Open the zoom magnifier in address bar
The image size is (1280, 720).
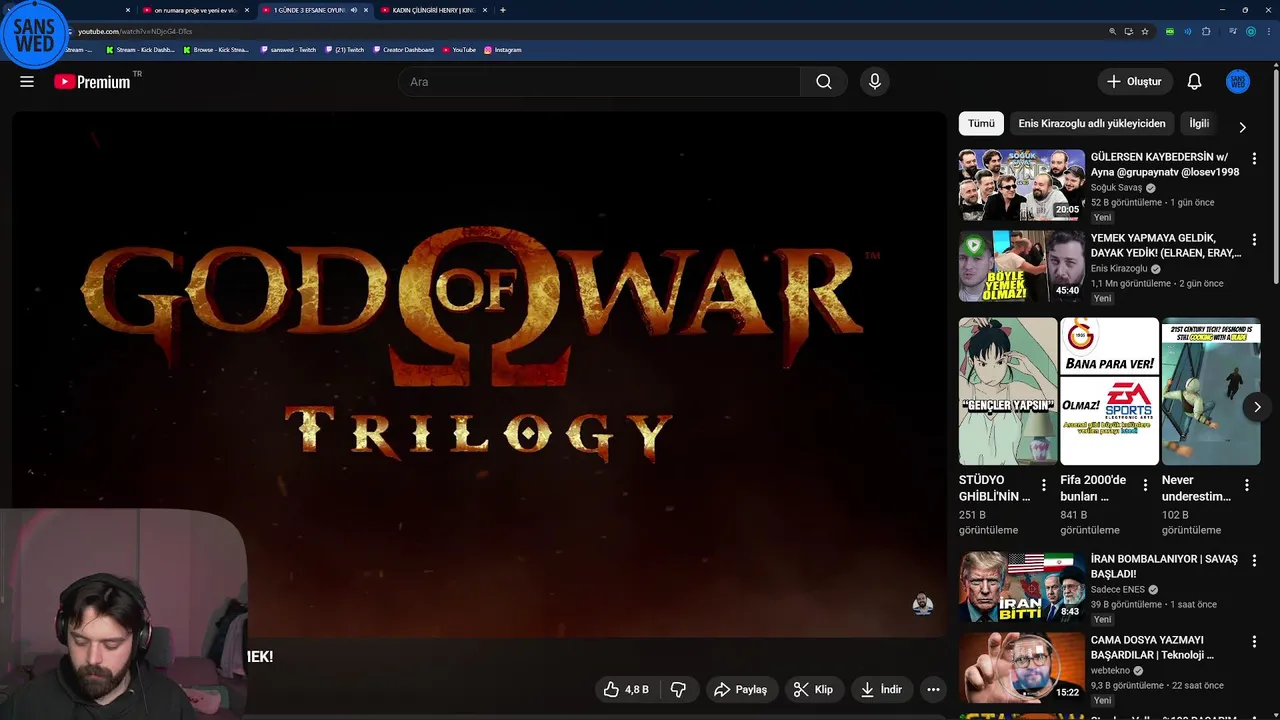[1112, 31]
